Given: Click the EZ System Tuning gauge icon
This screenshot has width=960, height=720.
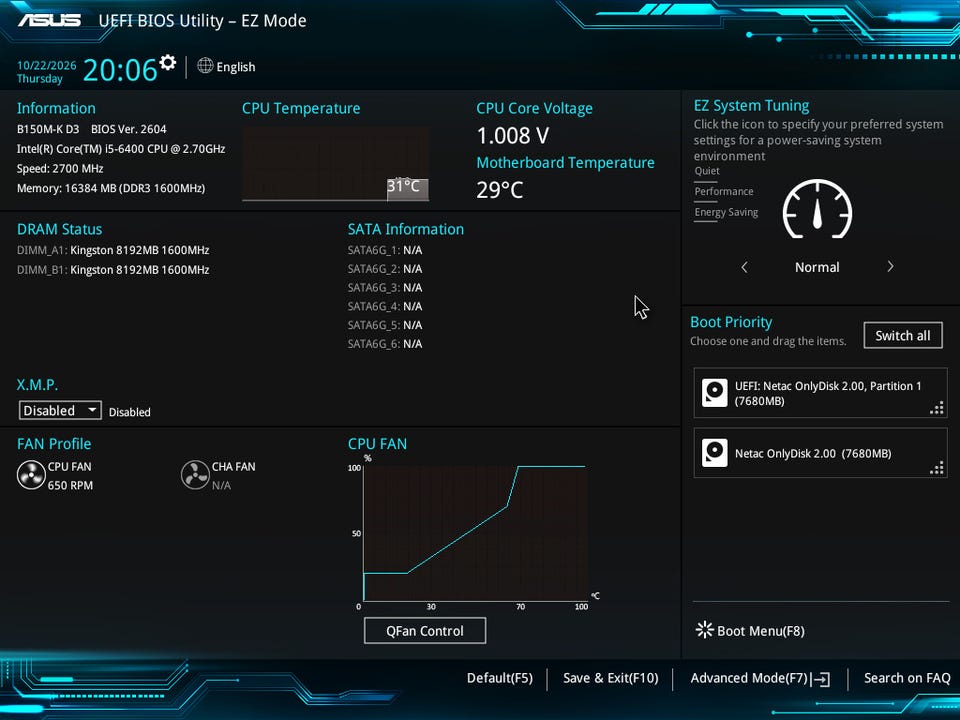Looking at the screenshot, I should (x=817, y=209).
